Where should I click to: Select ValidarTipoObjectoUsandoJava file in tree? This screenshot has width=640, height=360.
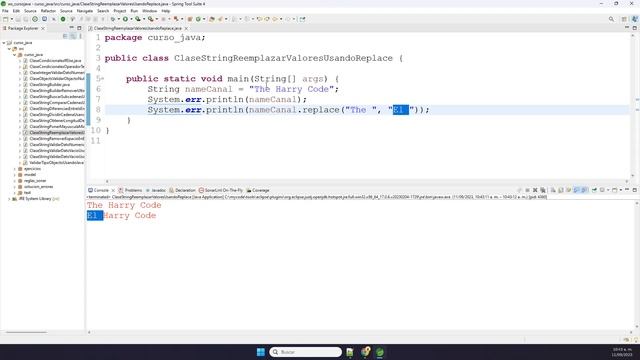(x=56, y=162)
